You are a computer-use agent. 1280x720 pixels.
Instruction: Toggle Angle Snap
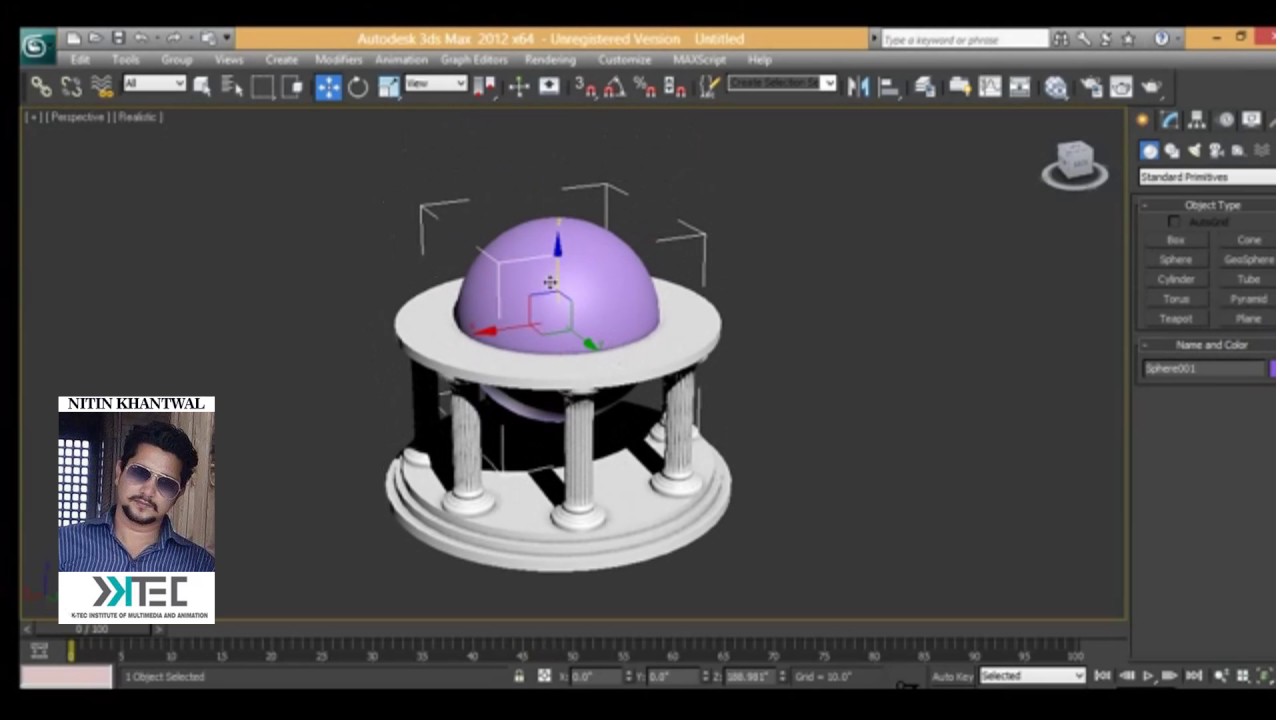[614, 87]
